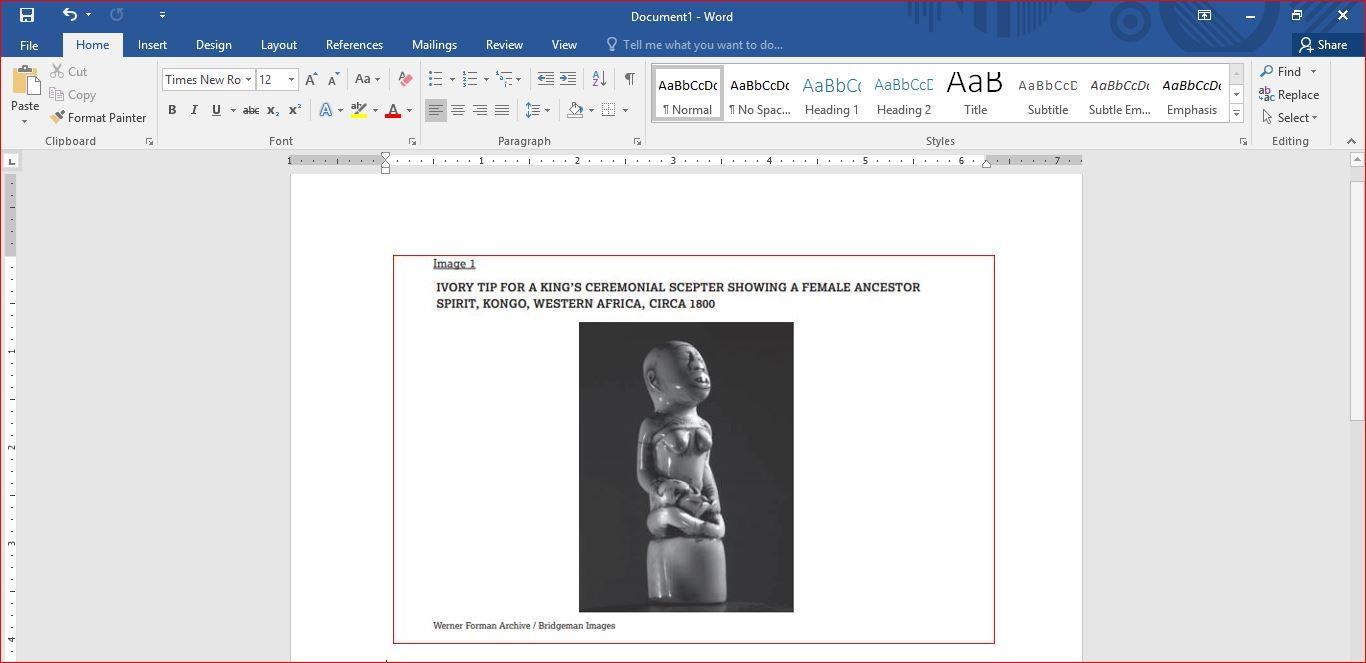Click the Format Painter brush icon
Image resolution: width=1366 pixels, height=663 pixels.
coord(58,118)
